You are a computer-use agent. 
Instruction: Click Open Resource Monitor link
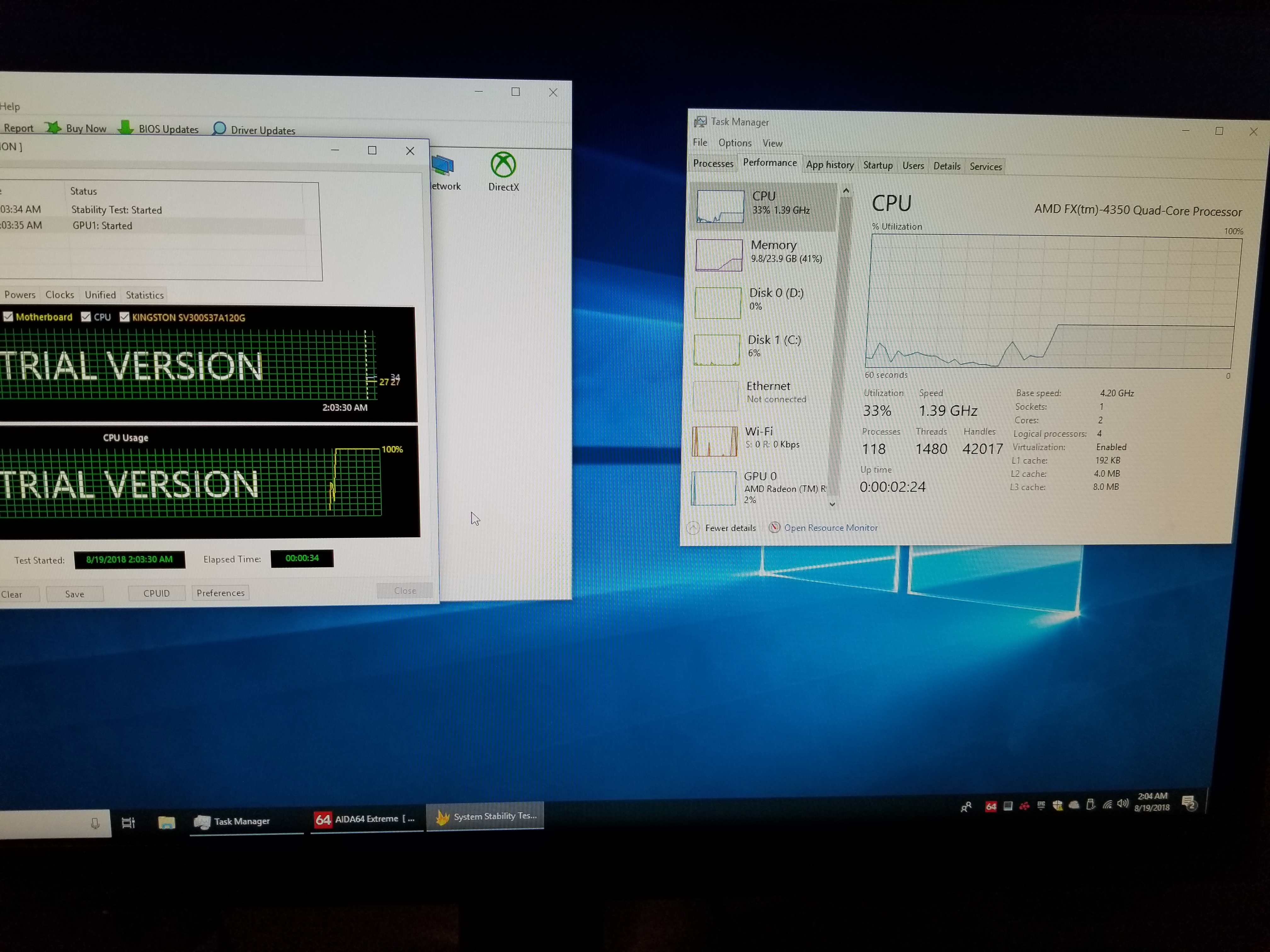pos(823,528)
